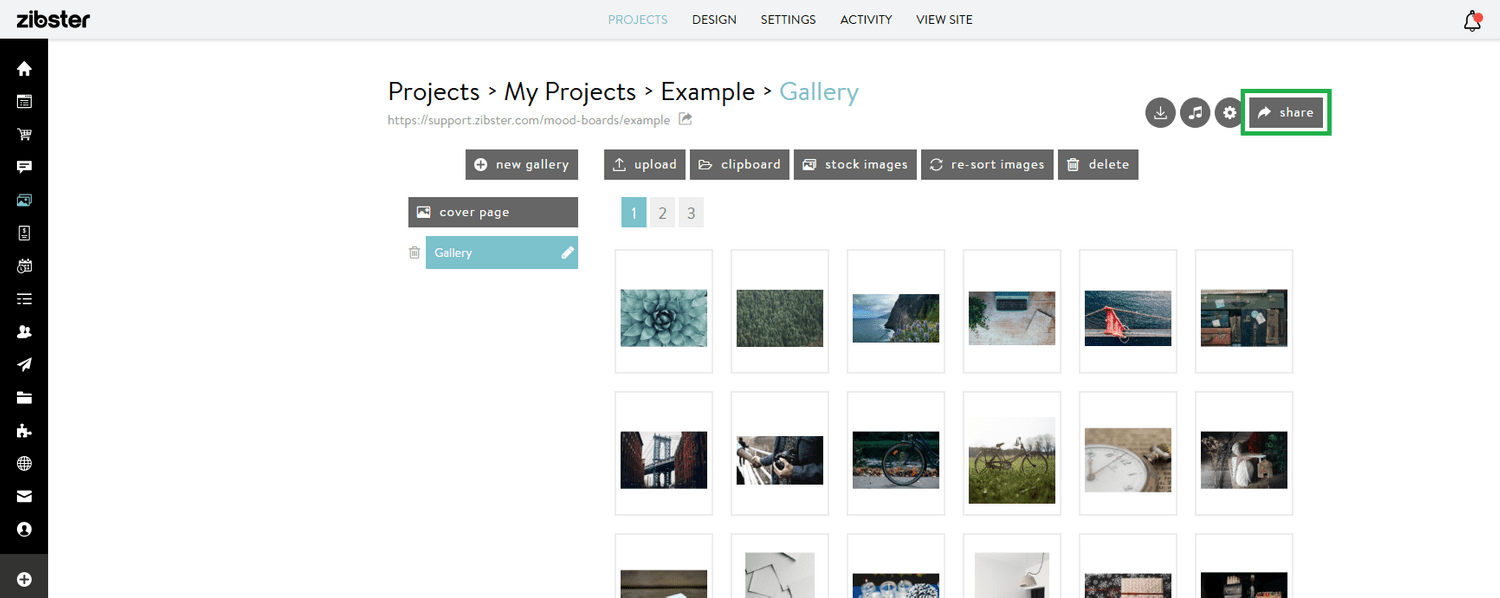Click the Example breadcrumb link

click(x=708, y=92)
